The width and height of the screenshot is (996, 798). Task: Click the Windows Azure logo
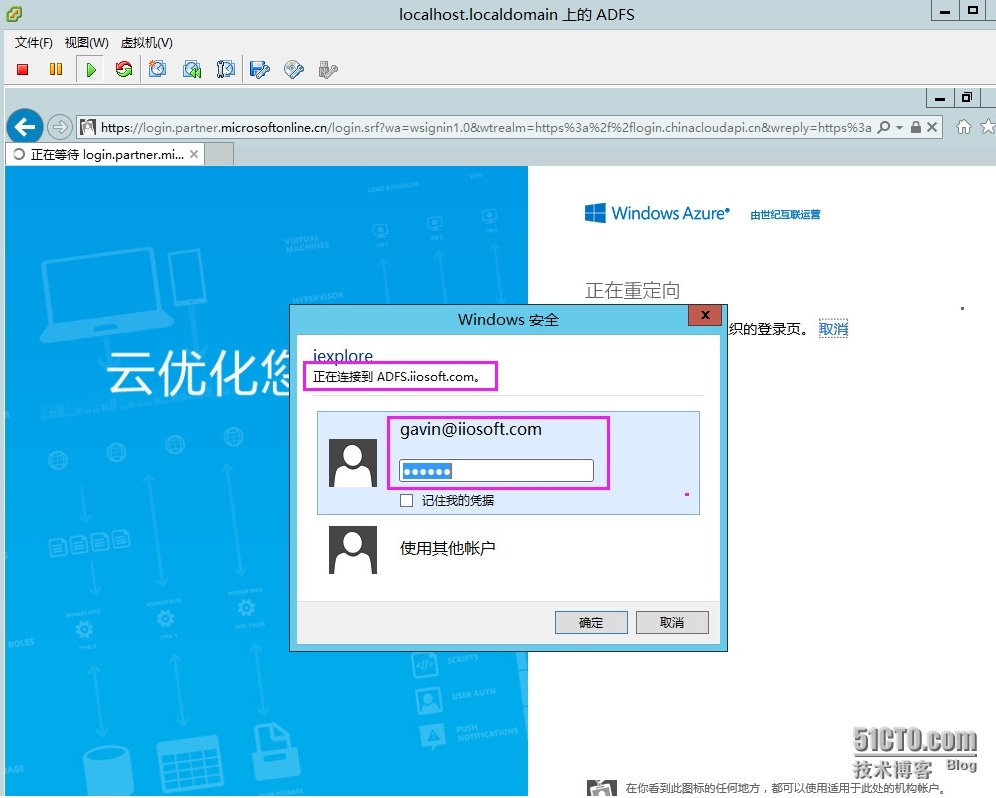(657, 213)
